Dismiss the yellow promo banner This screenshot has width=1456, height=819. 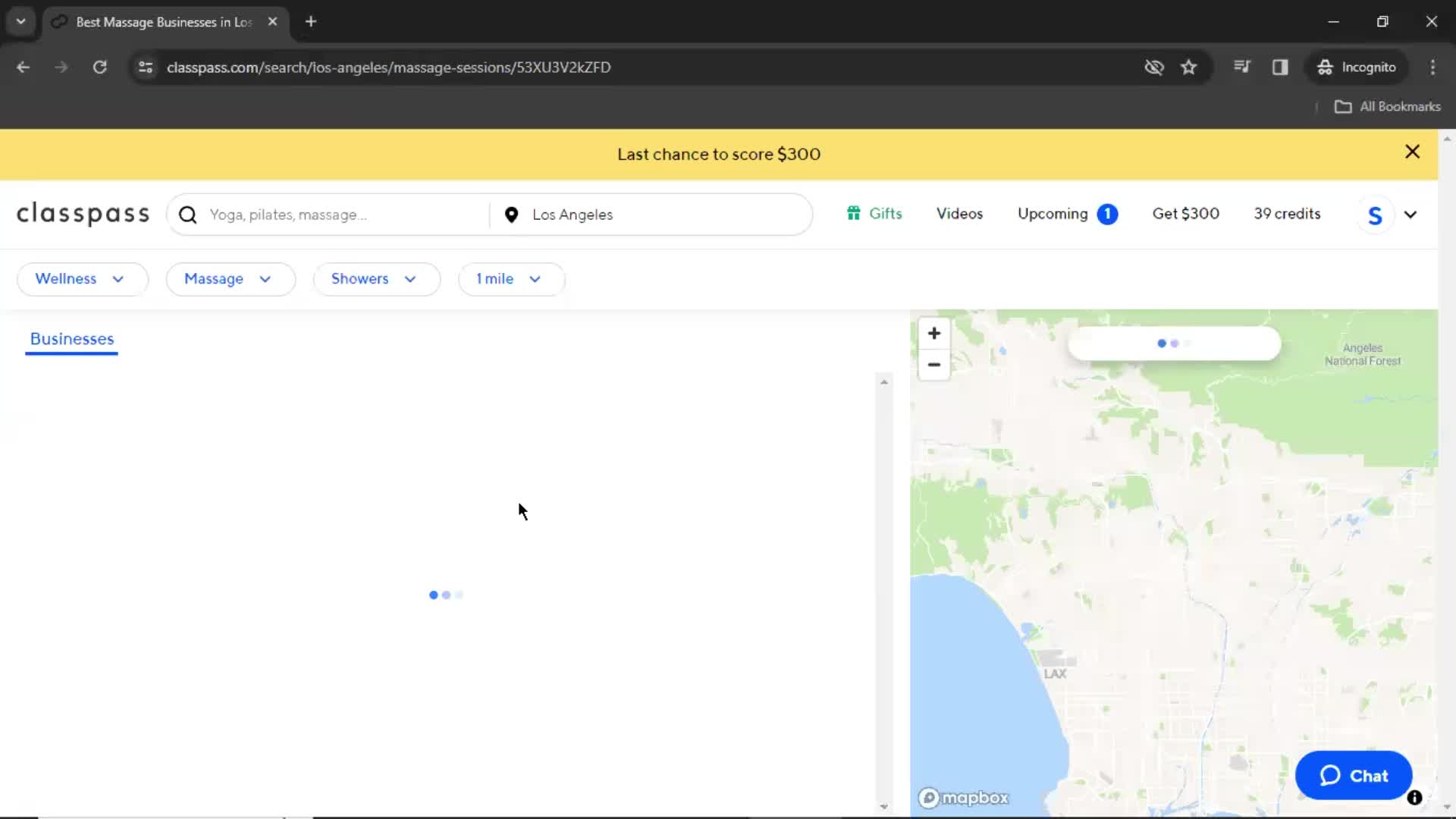click(x=1412, y=152)
